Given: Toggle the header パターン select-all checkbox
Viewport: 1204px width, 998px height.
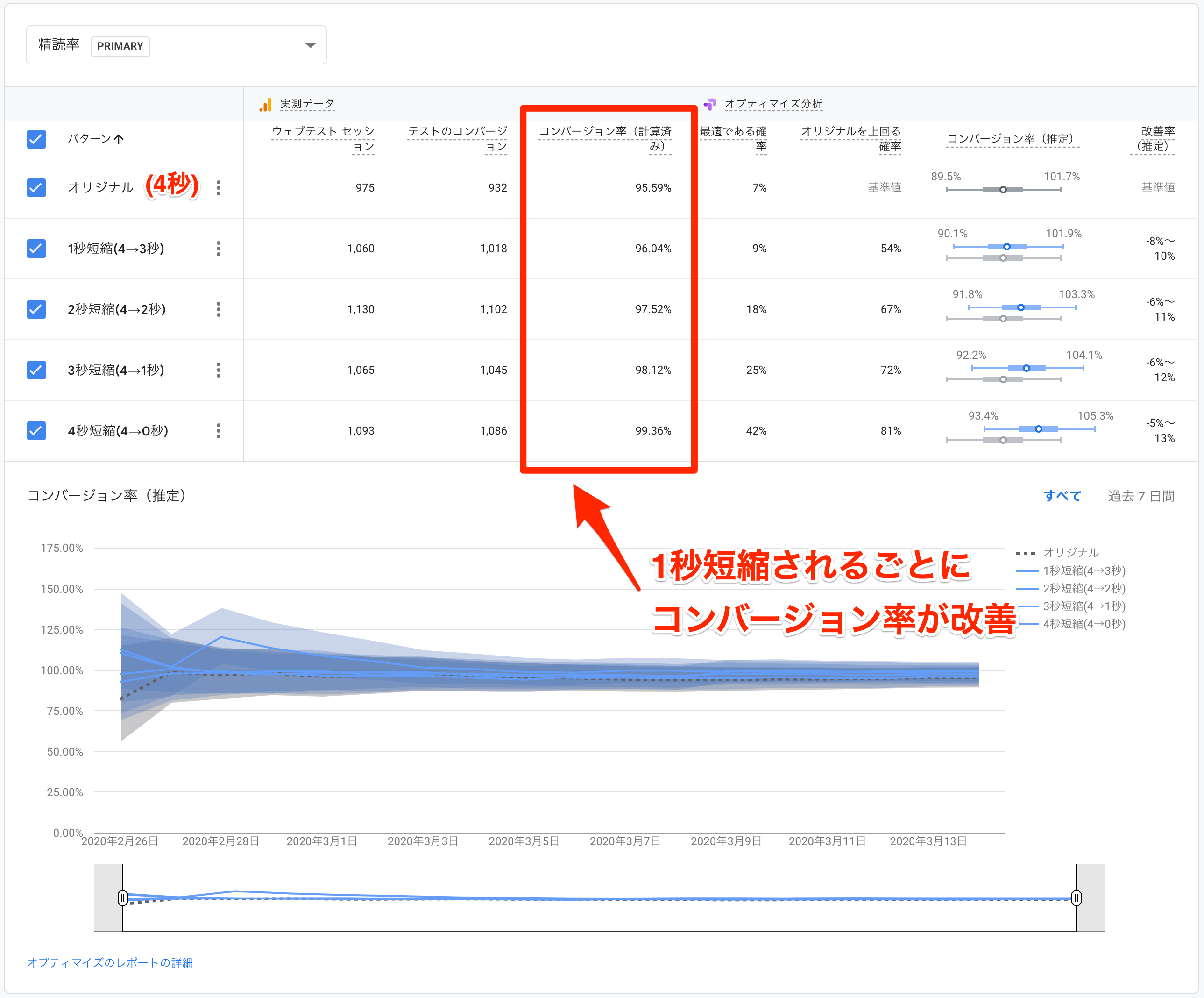Looking at the screenshot, I should coord(37,139).
